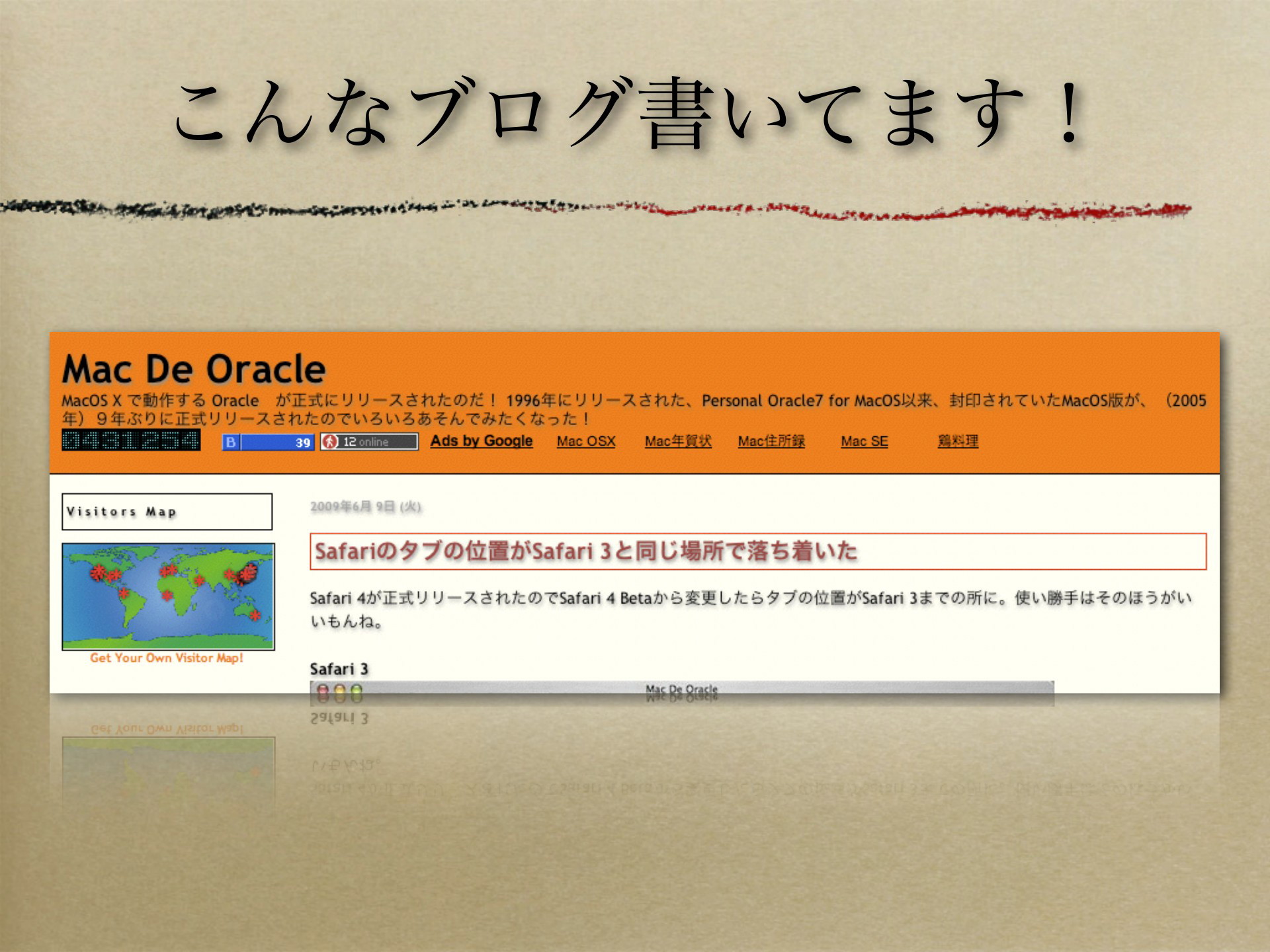Click the Visitors Map heading box
This screenshot has width=1270, height=952.
167,512
